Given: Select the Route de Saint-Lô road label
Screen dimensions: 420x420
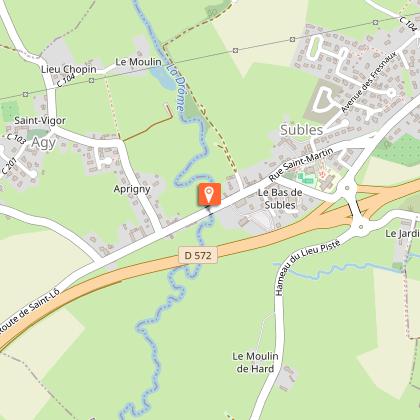Looking at the screenshot, I should (29, 311).
